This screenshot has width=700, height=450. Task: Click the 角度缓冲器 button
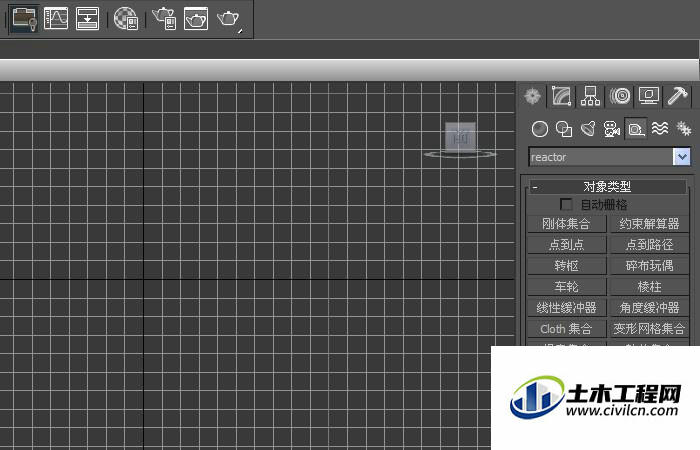click(x=649, y=308)
